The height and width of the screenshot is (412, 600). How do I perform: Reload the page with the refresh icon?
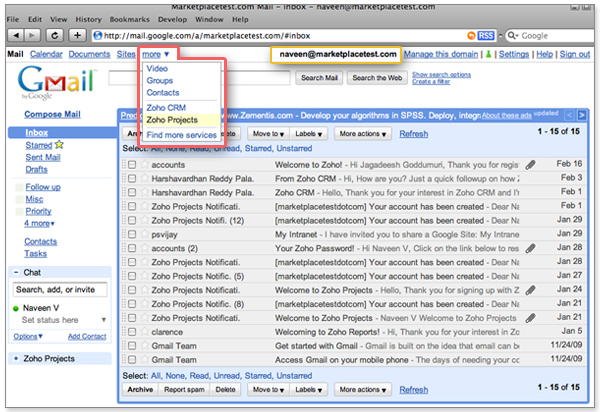[55, 36]
